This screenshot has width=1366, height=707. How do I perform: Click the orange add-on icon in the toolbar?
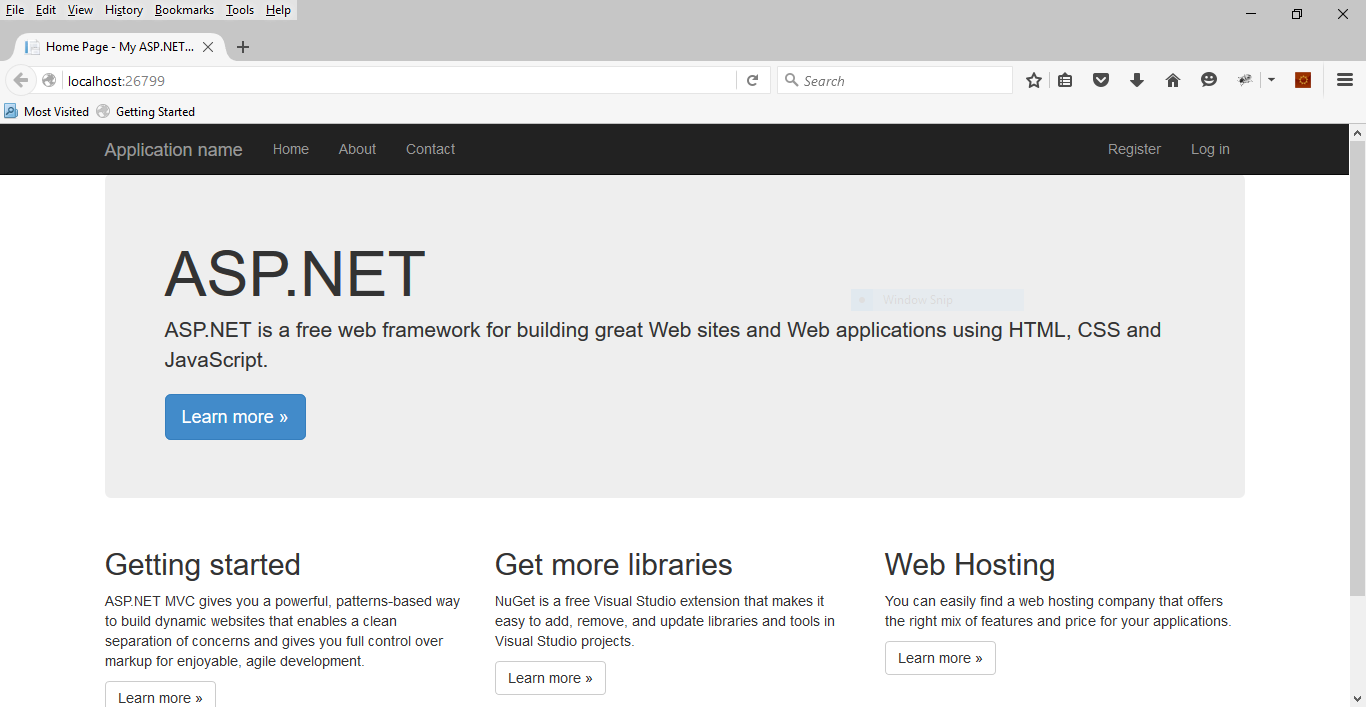1302,79
